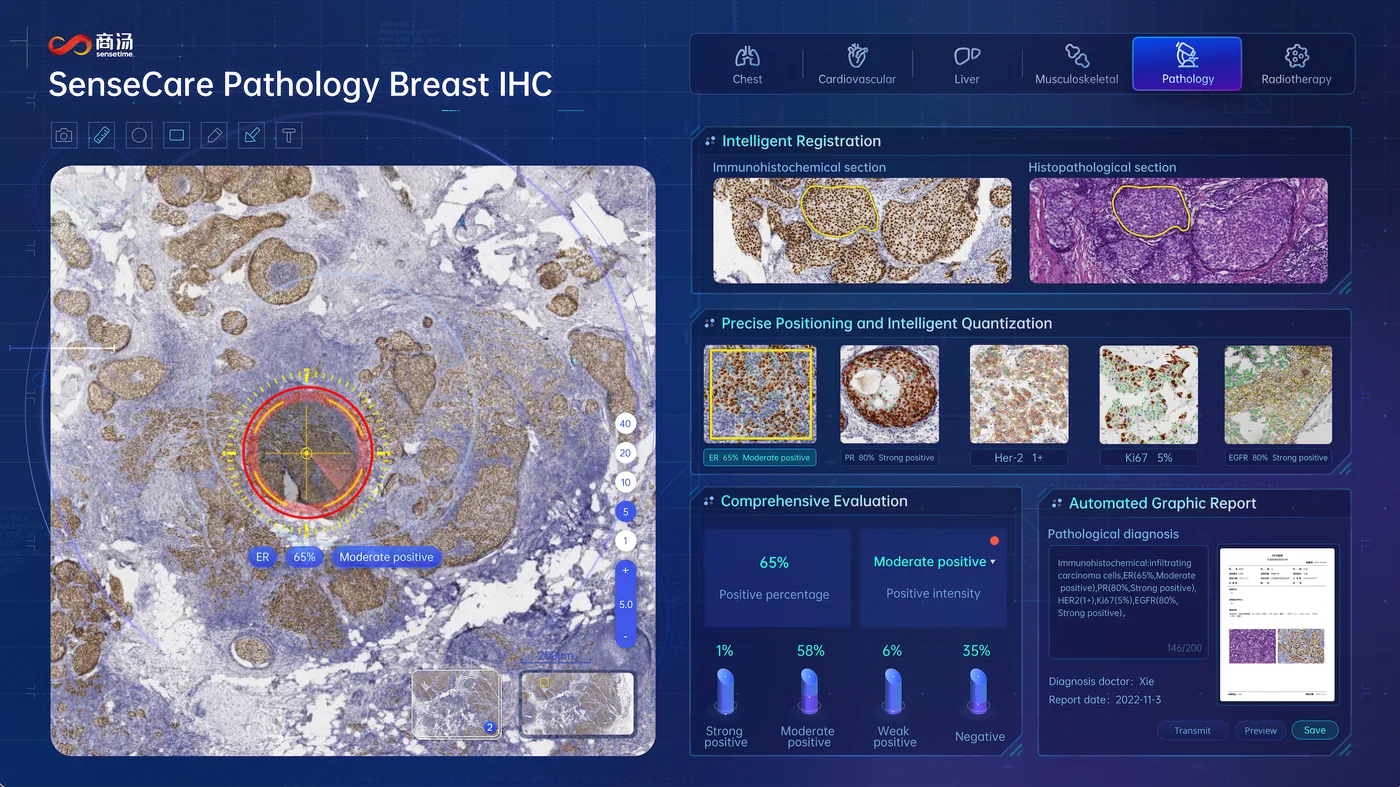Click the Preview button
Viewport: 1400px width, 787px height.
[x=1260, y=730]
